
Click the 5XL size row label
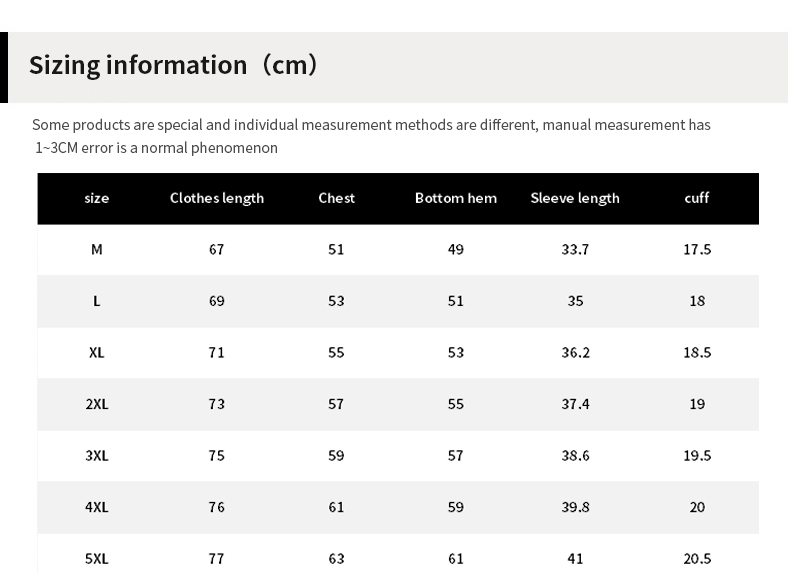tap(97, 558)
